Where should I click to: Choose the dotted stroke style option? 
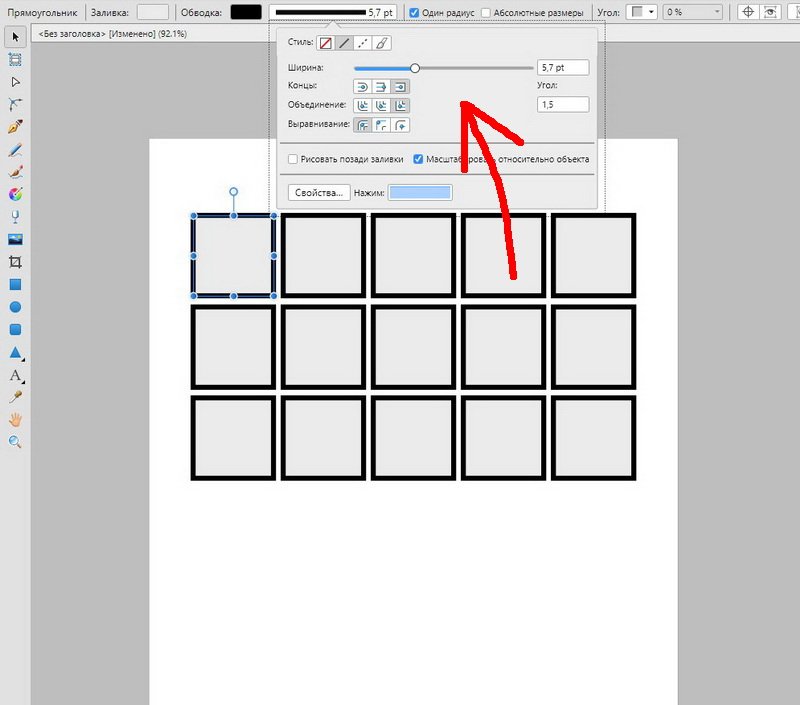(x=363, y=43)
